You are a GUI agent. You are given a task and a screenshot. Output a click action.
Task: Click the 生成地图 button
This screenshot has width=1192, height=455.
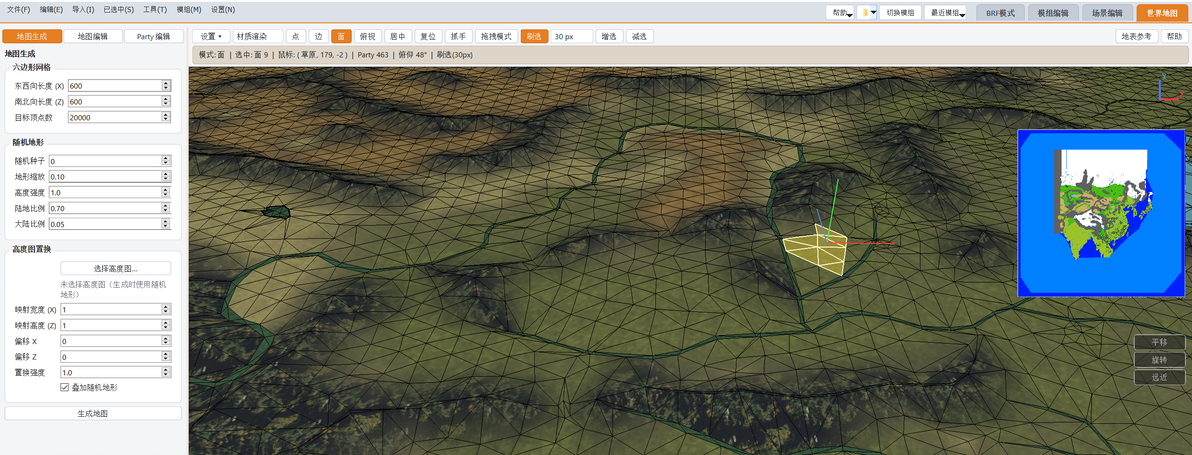(93, 413)
